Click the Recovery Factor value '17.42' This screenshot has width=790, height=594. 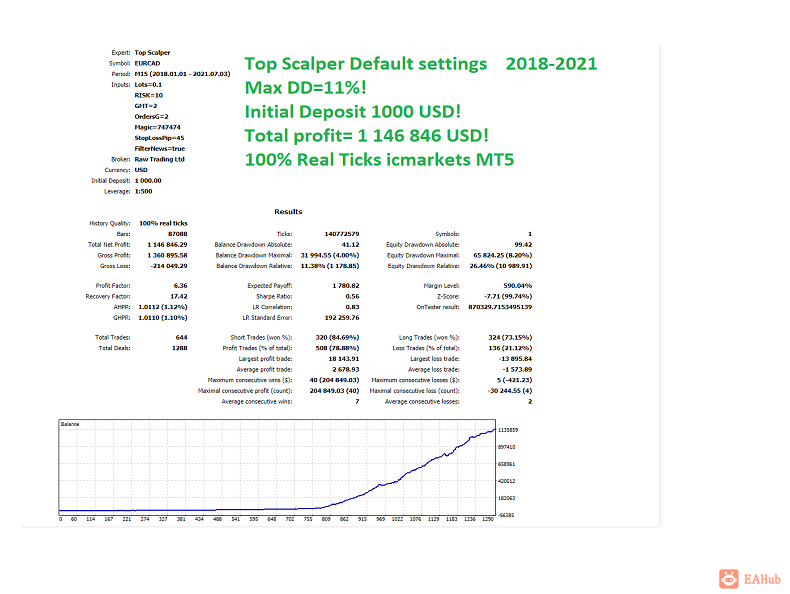point(179,296)
